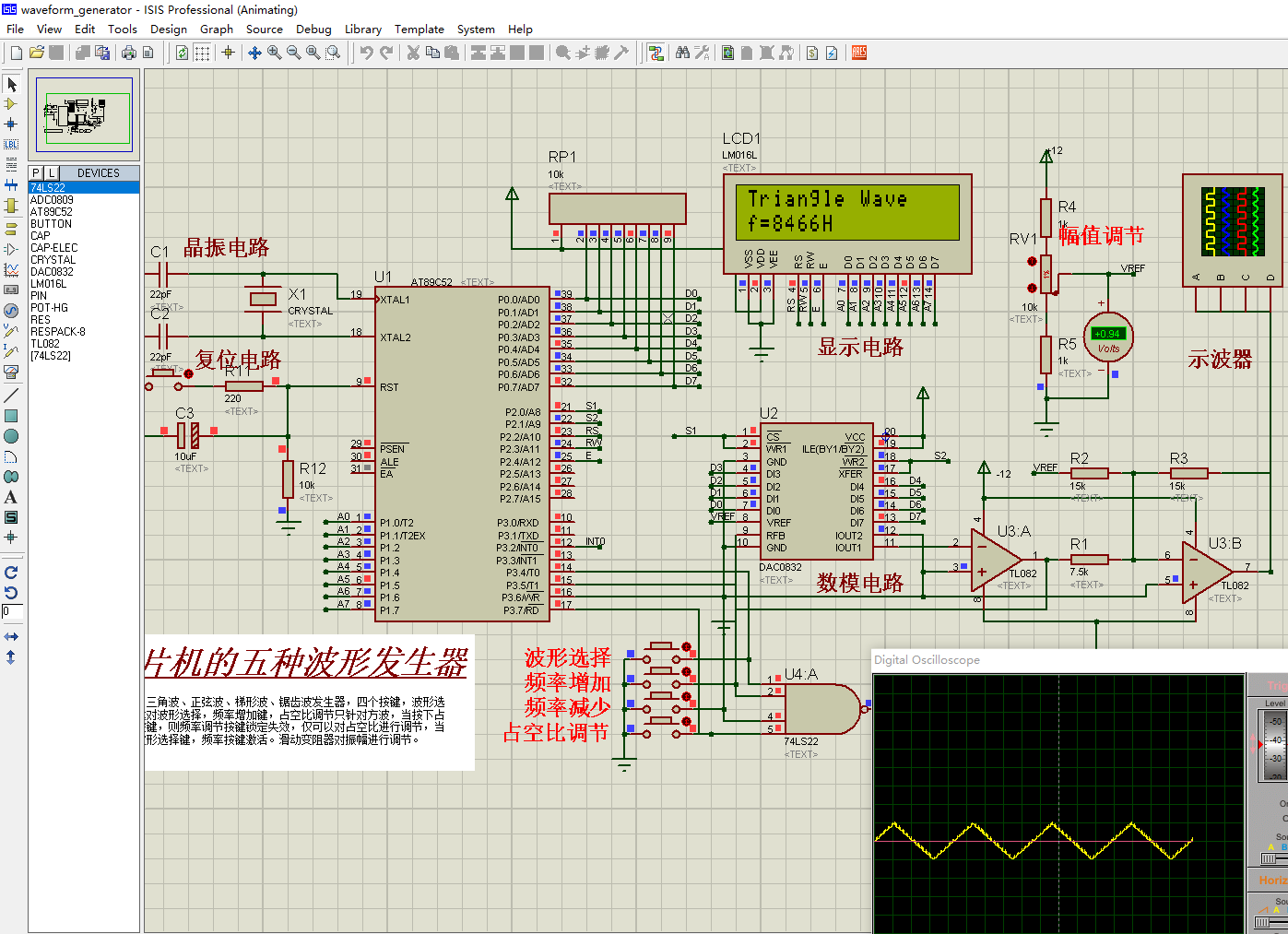Select the 2D Graphics Text tool
This screenshot has height=934, width=1288.
tap(11, 497)
